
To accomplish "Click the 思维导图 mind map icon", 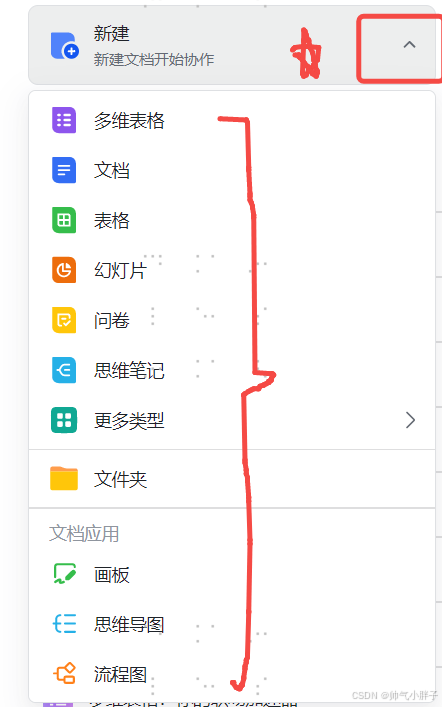I will tap(64, 624).
